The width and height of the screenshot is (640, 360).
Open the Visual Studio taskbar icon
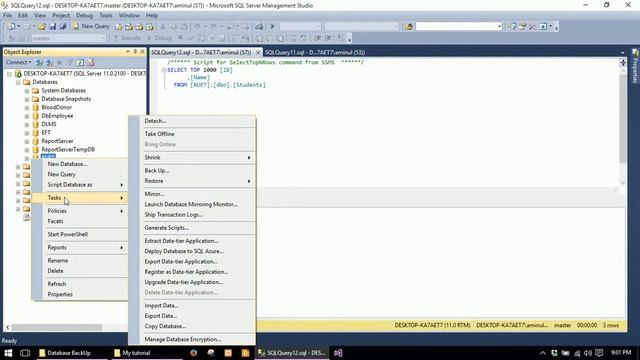[338, 353]
